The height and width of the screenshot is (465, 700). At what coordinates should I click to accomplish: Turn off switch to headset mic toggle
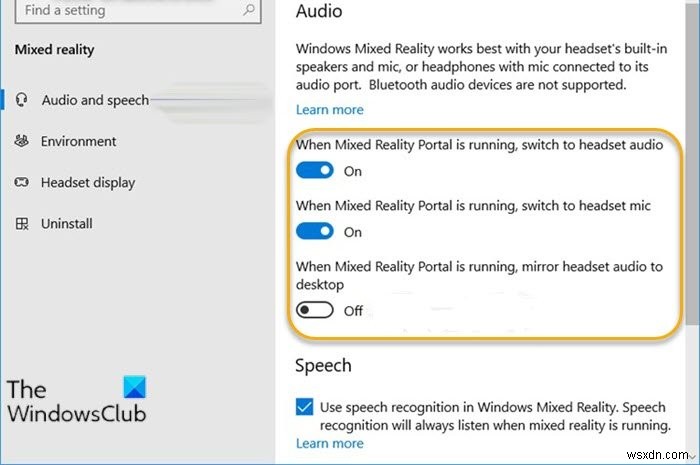(315, 231)
